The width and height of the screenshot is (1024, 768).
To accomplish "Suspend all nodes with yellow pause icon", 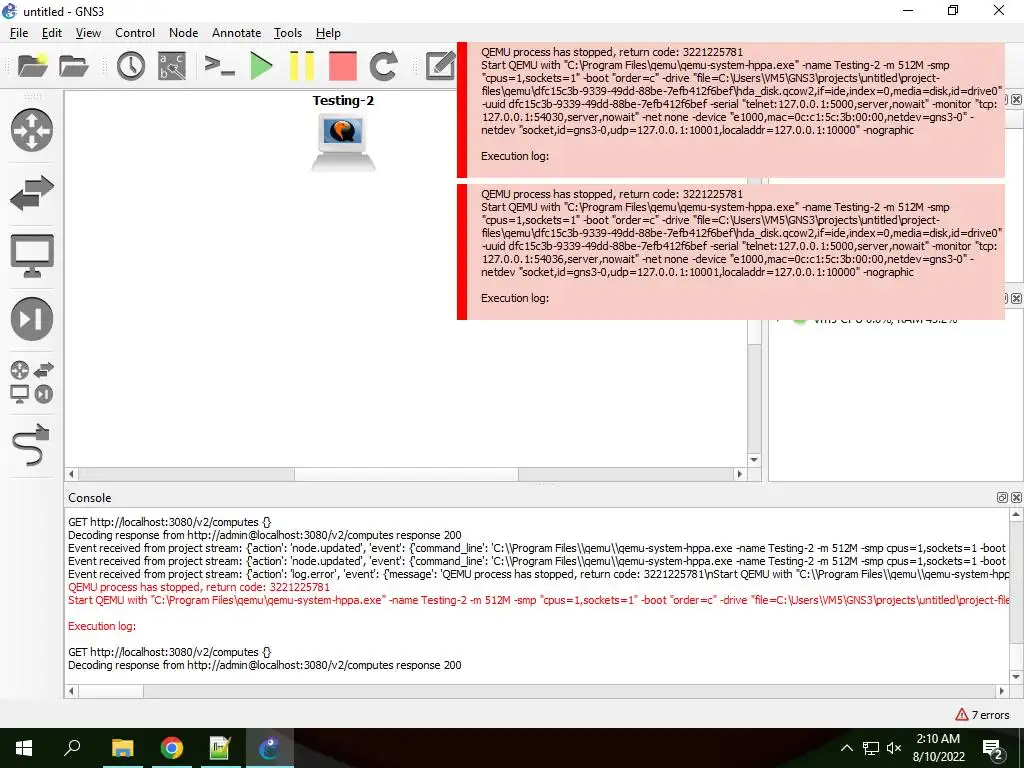I will tap(302, 66).
